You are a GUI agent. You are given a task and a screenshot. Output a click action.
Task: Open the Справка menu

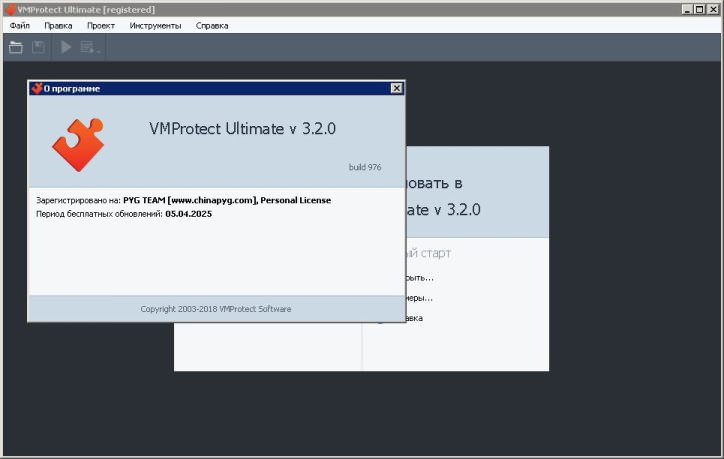tap(212, 26)
